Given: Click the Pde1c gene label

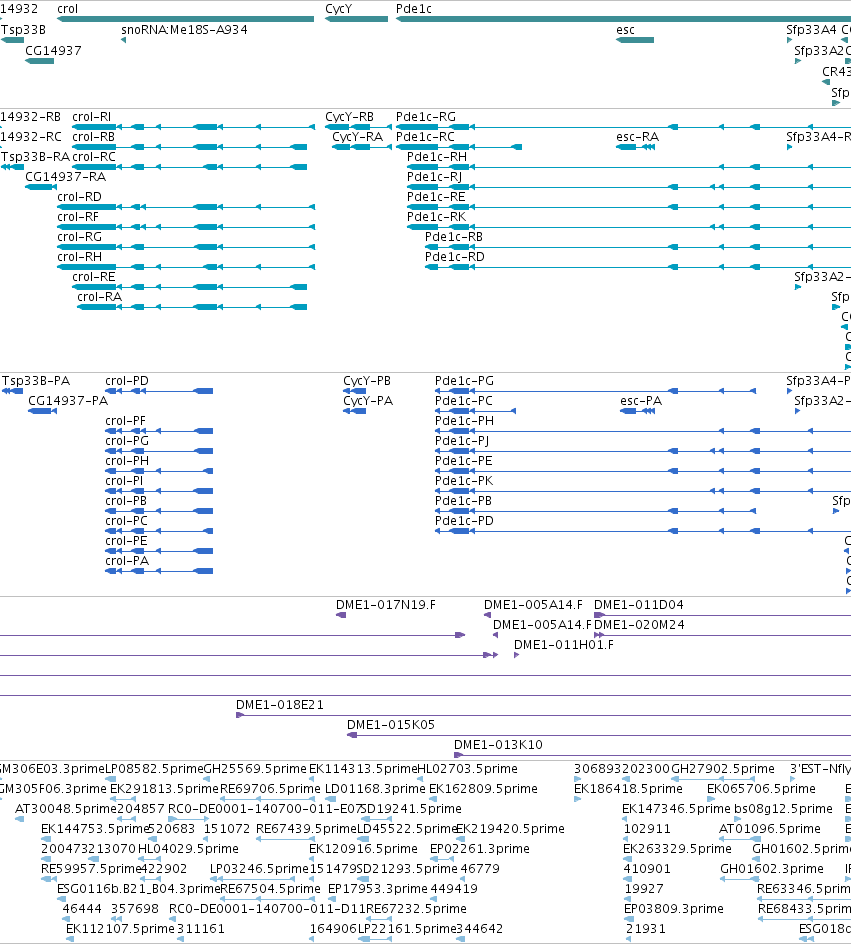Looking at the screenshot, I should coord(413,8).
